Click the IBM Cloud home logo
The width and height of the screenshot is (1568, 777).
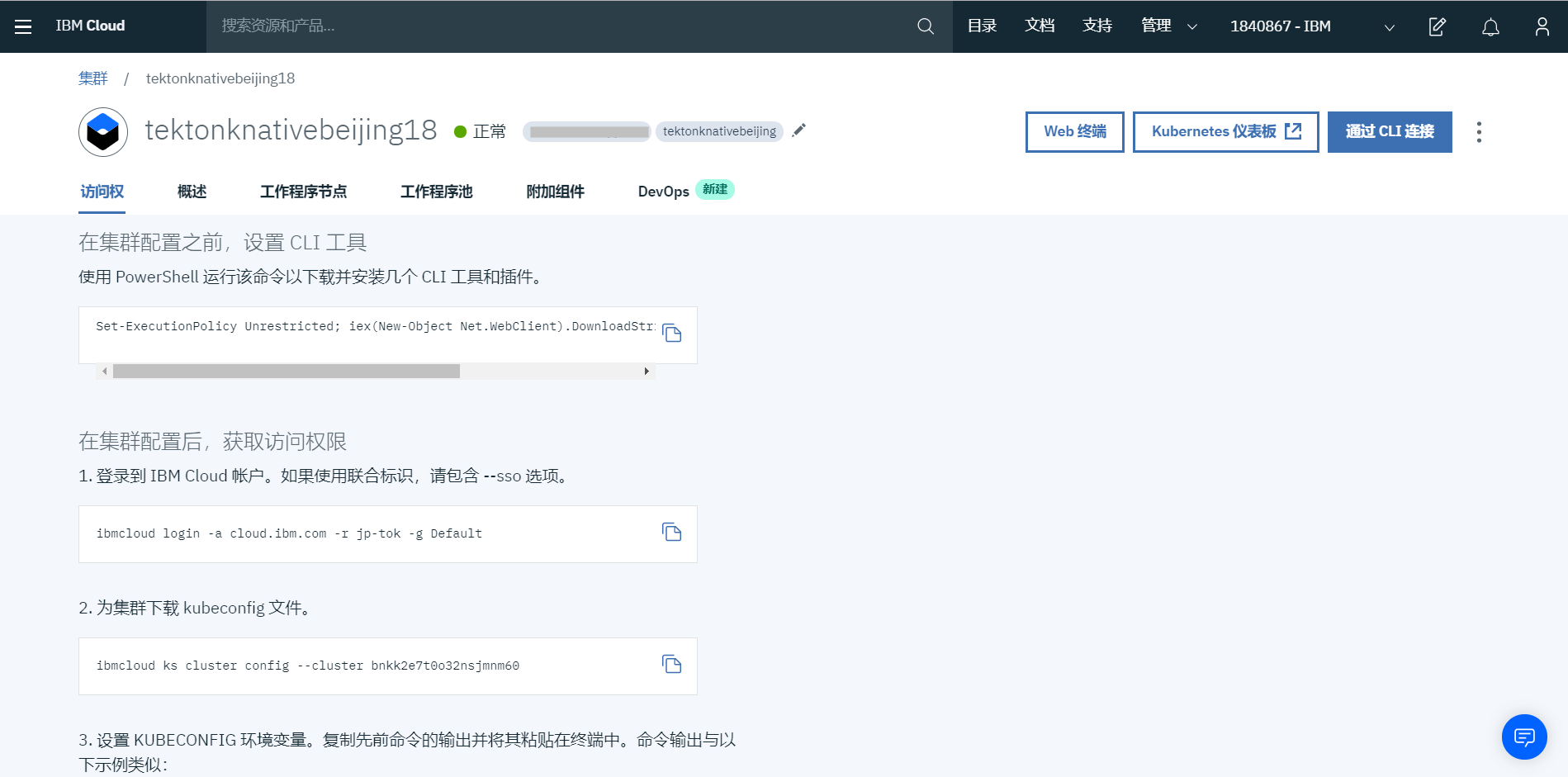pyautogui.click(x=90, y=26)
